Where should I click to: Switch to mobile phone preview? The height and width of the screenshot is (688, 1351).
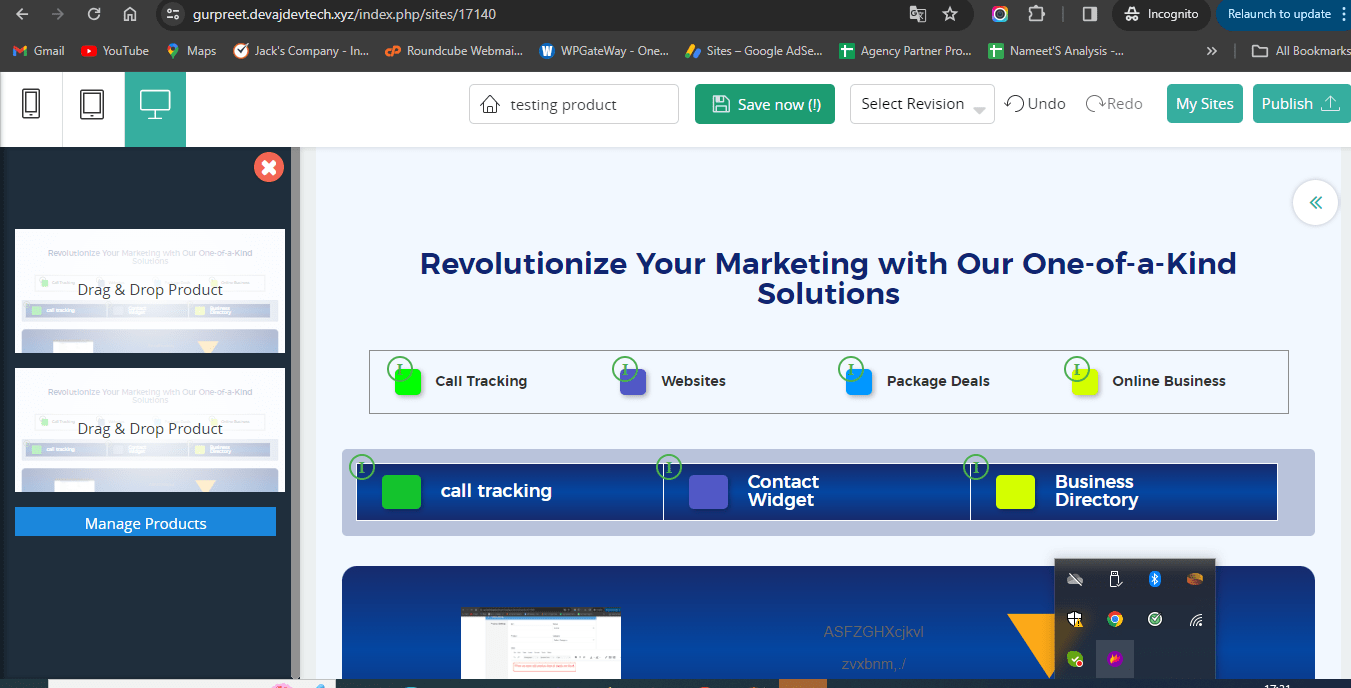pos(31,104)
